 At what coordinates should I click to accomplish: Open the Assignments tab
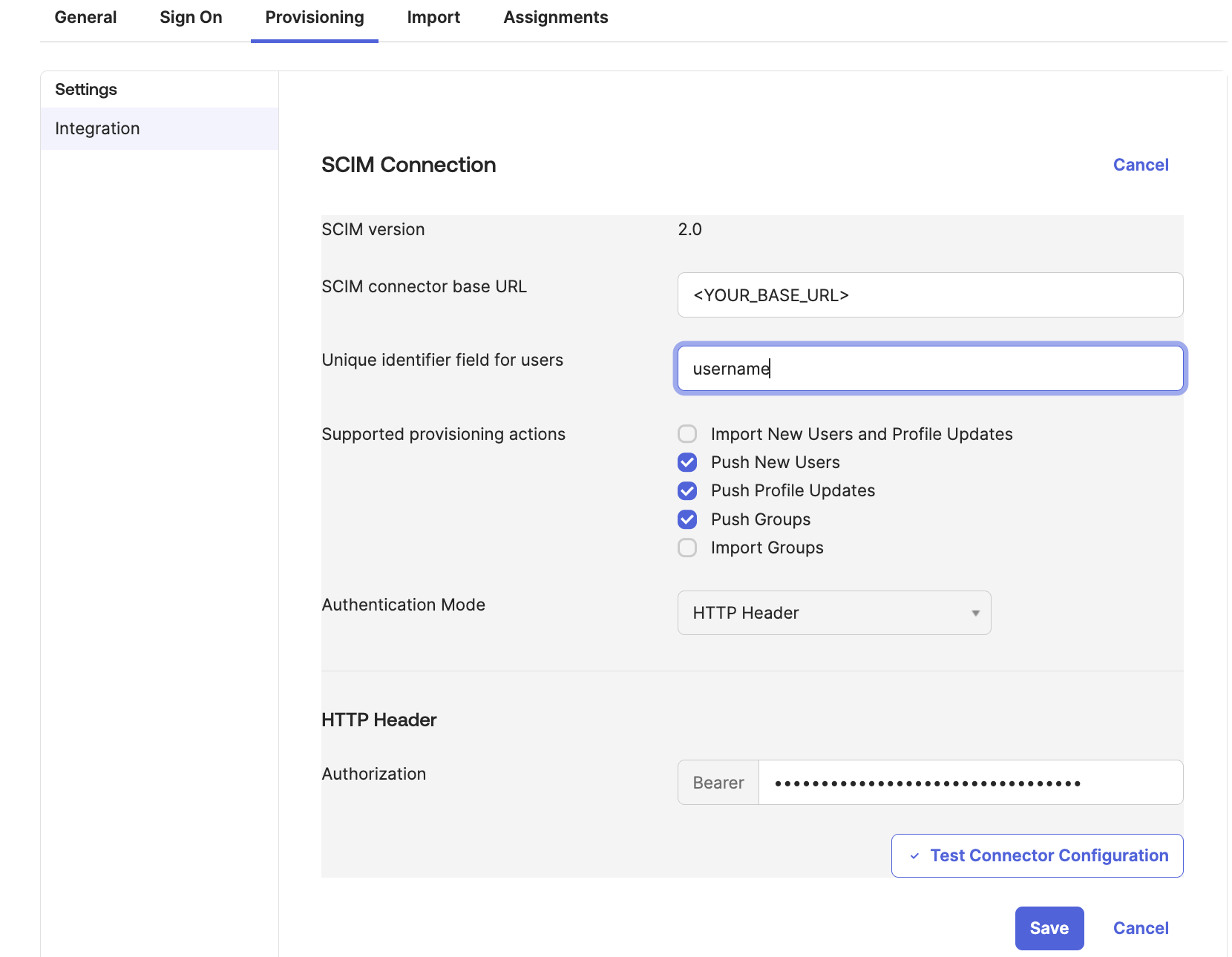click(x=555, y=18)
